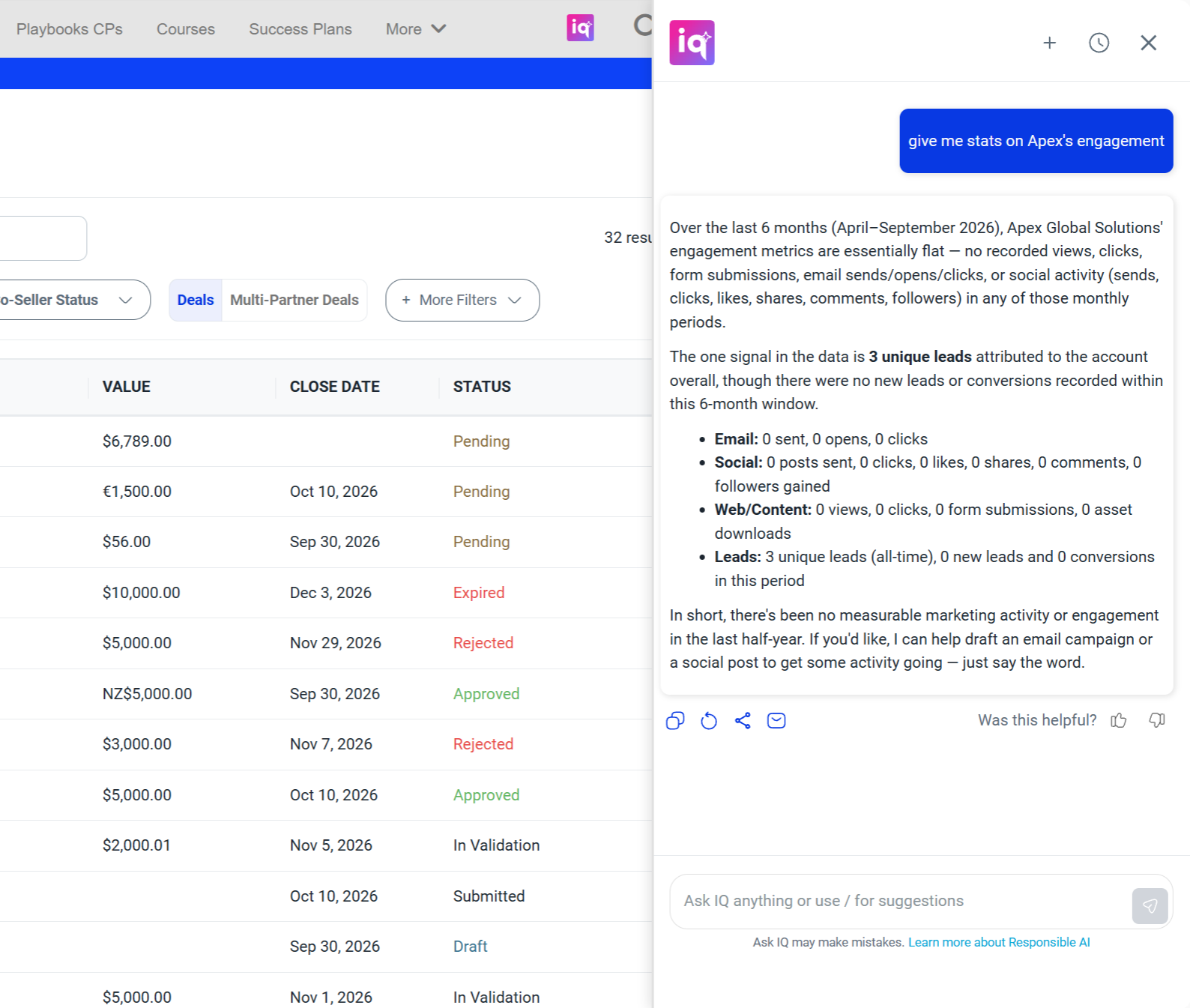The image size is (1190, 1008).
Task: Regenerate the IQ response
Action: pyautogui.click(x=709, y=721)
